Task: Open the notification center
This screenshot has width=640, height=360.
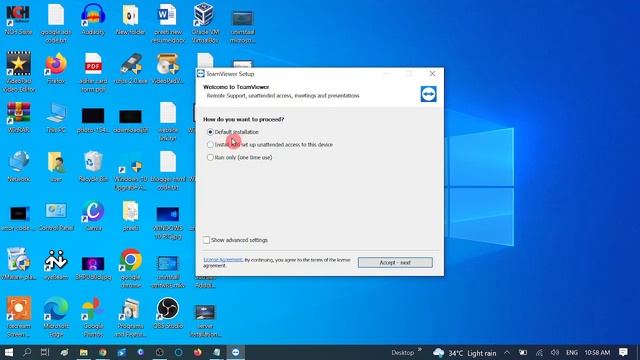Action: (x=623, y=352)
